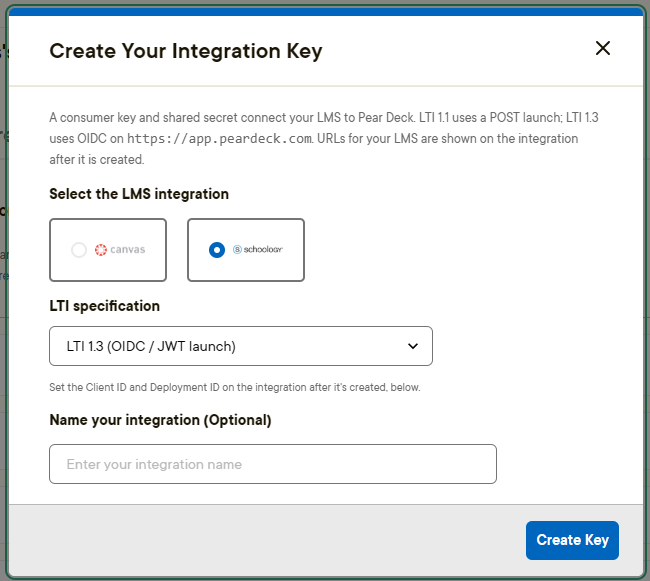Click the 'Select the LMS integration' heading

139,194
